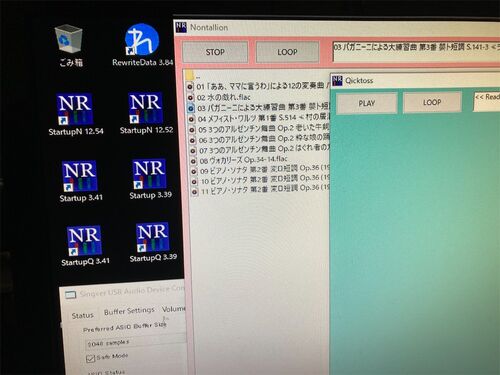Click the audio file icon for track 10
The width and height of the screenshot is (500, 375).
coord(194,182)
